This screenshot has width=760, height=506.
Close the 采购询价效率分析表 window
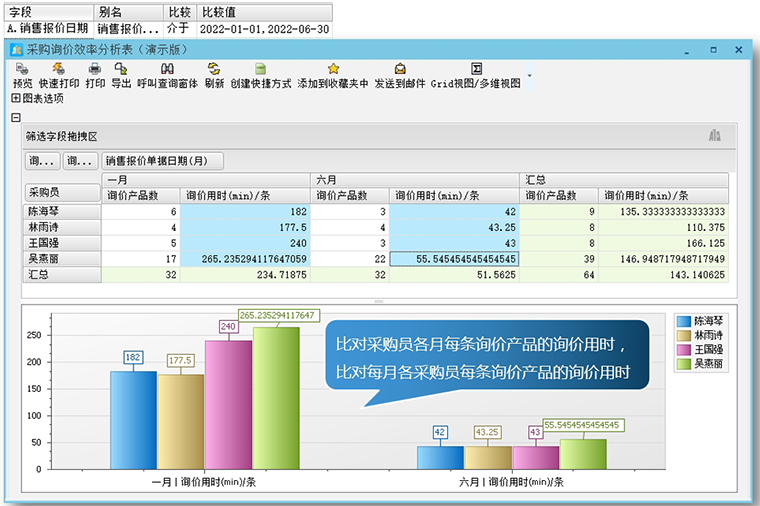pyautogui.click(x=739, y=50)
